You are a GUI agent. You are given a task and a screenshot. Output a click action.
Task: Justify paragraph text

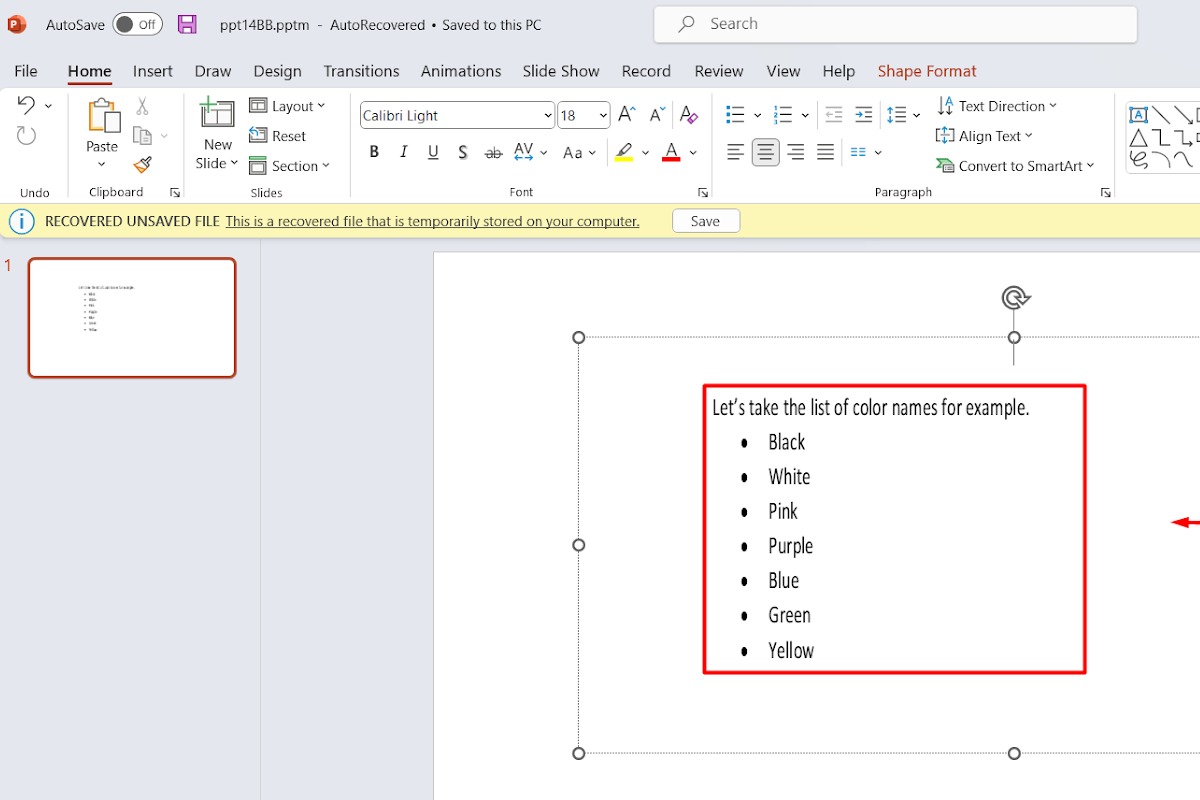[x=826, y=152]
